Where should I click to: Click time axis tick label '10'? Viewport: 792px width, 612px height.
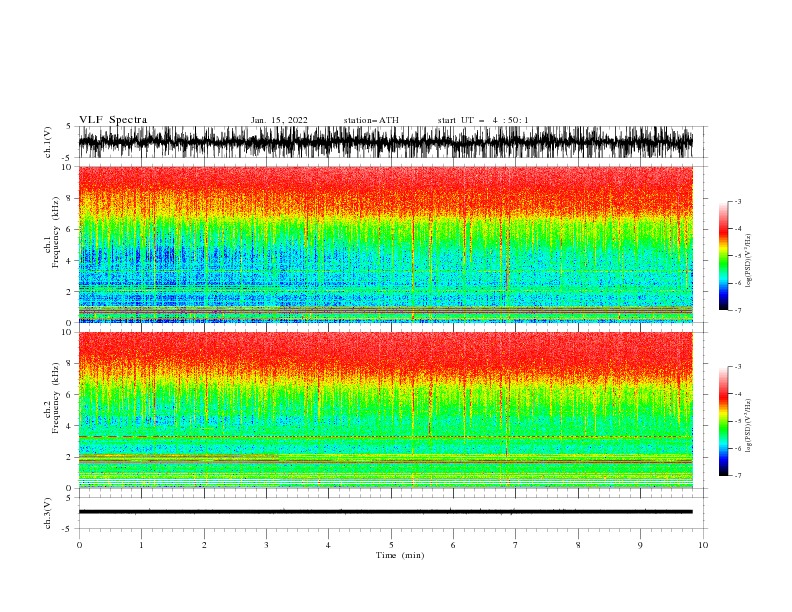703,545
